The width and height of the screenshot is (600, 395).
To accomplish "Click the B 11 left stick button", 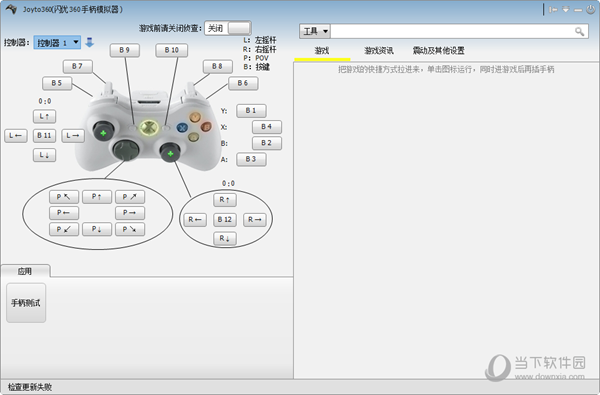I will (44, 135).
